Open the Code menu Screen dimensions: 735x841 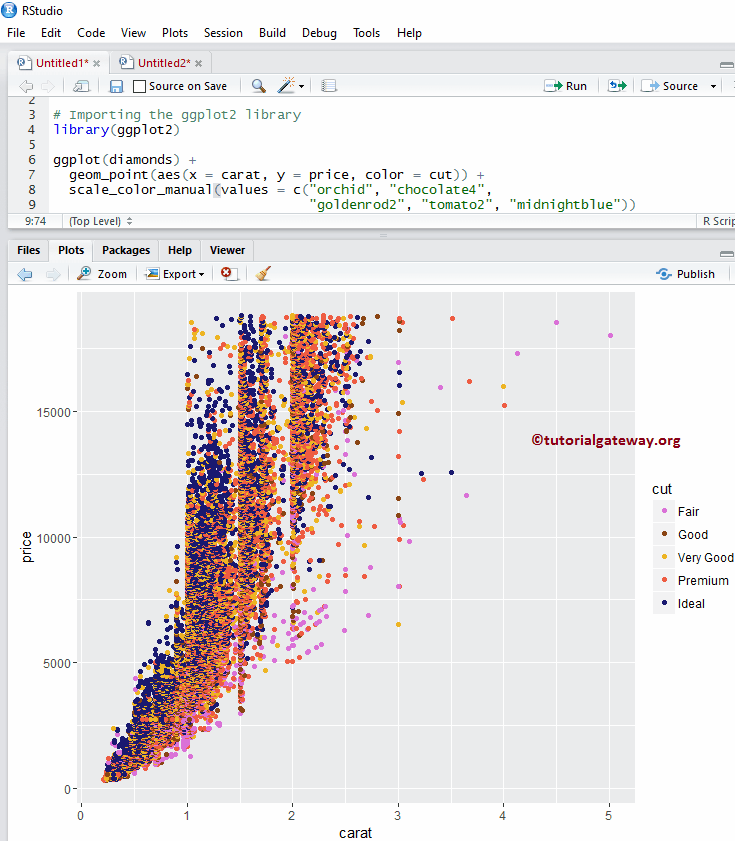coord(91,33)
